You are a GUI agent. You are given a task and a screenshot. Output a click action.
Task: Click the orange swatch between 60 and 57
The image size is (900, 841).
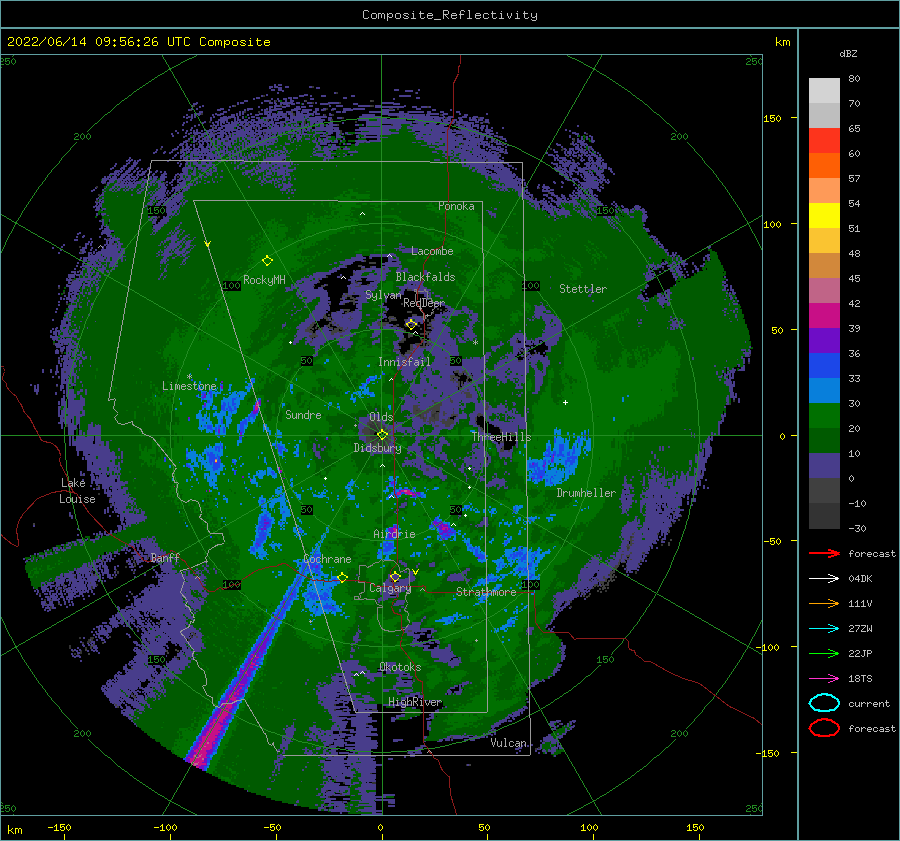[x=824, y=166]
